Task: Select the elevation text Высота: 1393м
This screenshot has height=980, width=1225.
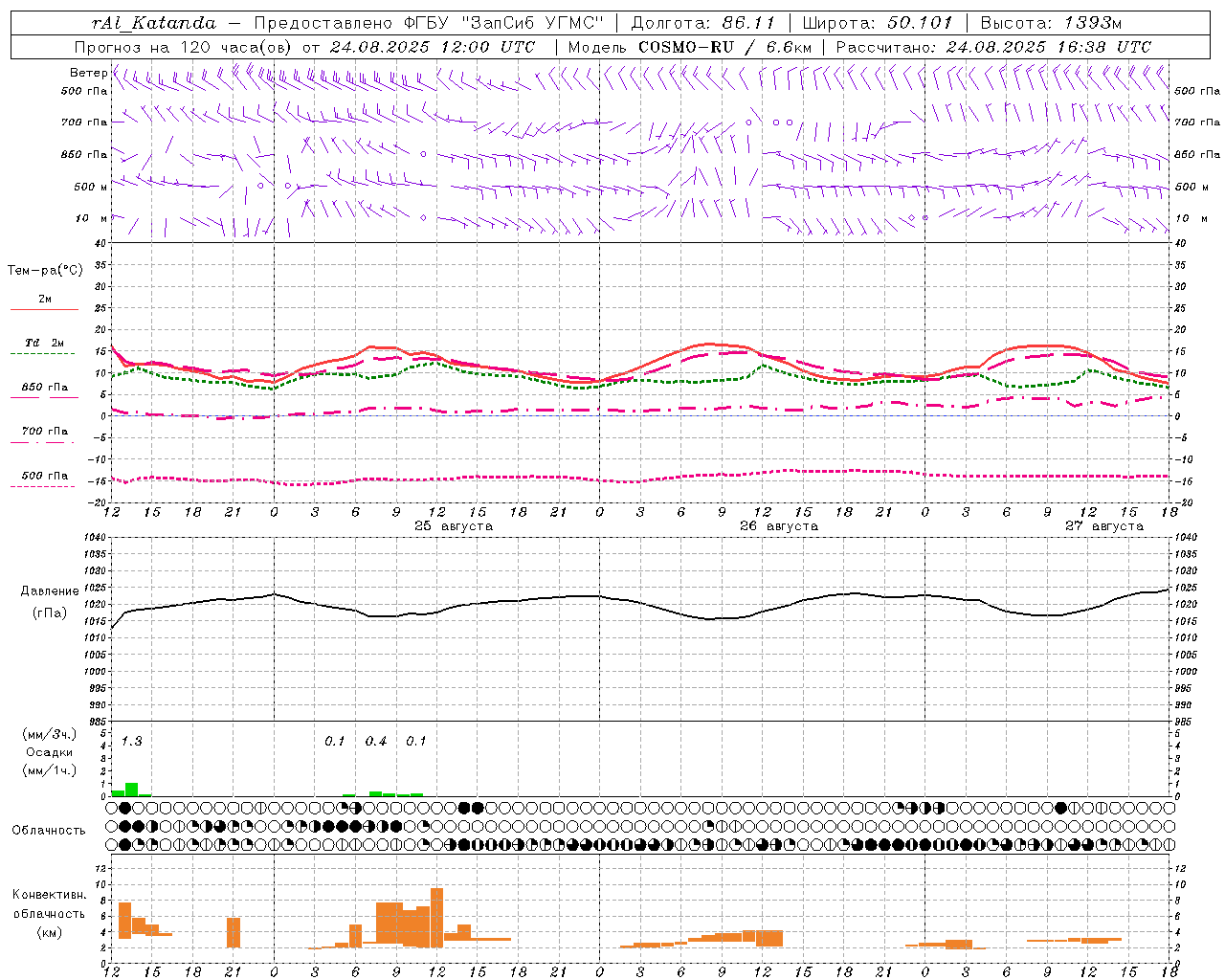Action: pyautogui.click(x=1051, y=23)
